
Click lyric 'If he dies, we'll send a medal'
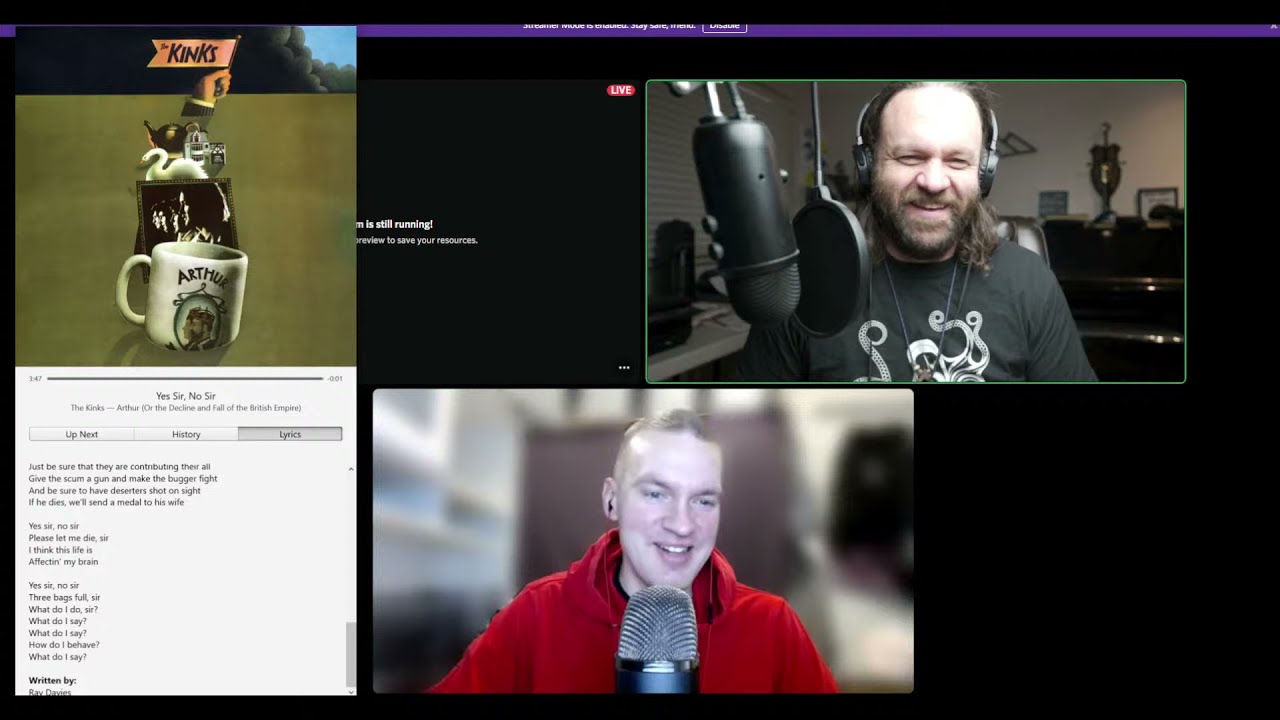coord(106,502)
